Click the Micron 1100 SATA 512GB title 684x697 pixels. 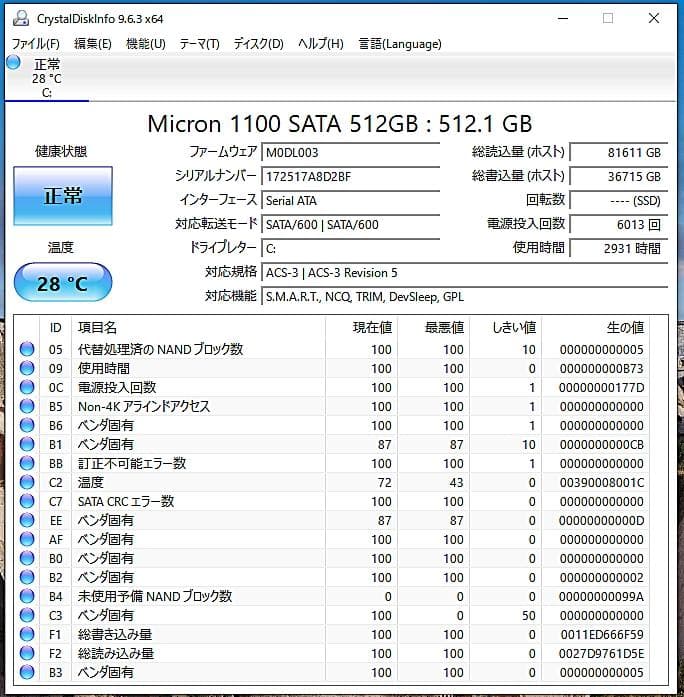340,124
